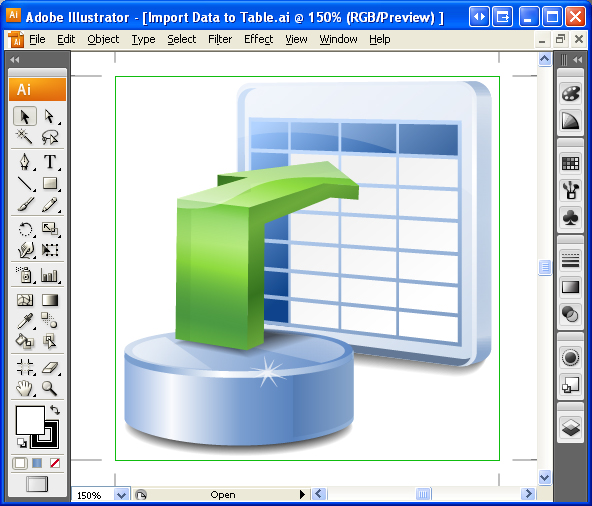Open the Color panel palette icon
The width and height of the screenshot is (592, 506).
click(x=570, y=94)
